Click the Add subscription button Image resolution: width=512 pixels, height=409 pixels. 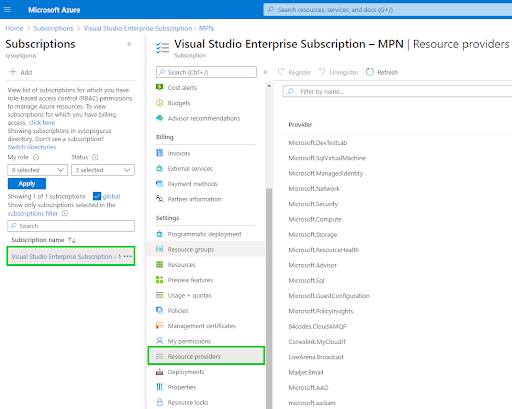click(21, 72)
